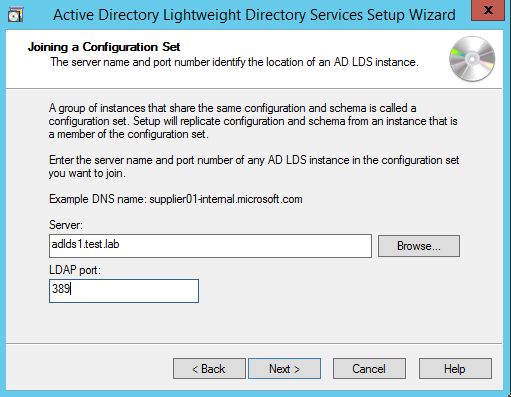Click paragraph starting 'Enter the server name'
511x397 pixels.
[254, 167]
